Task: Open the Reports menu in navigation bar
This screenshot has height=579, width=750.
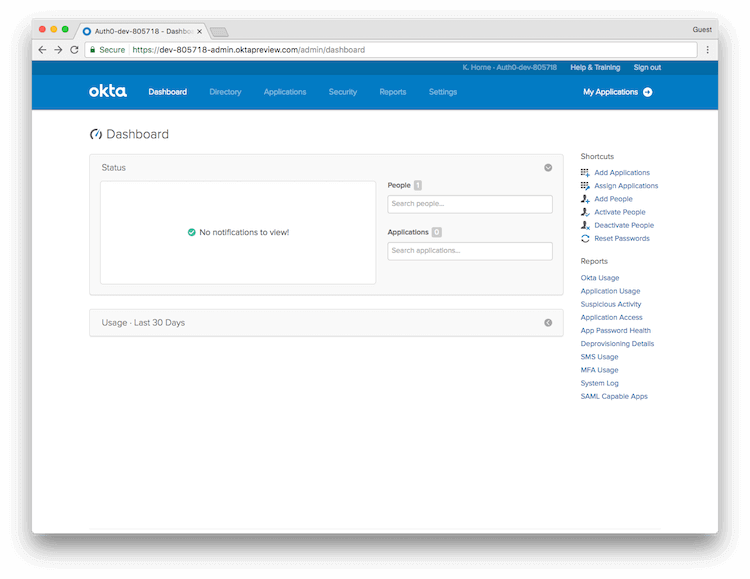Action: click(x=392, y=92)
